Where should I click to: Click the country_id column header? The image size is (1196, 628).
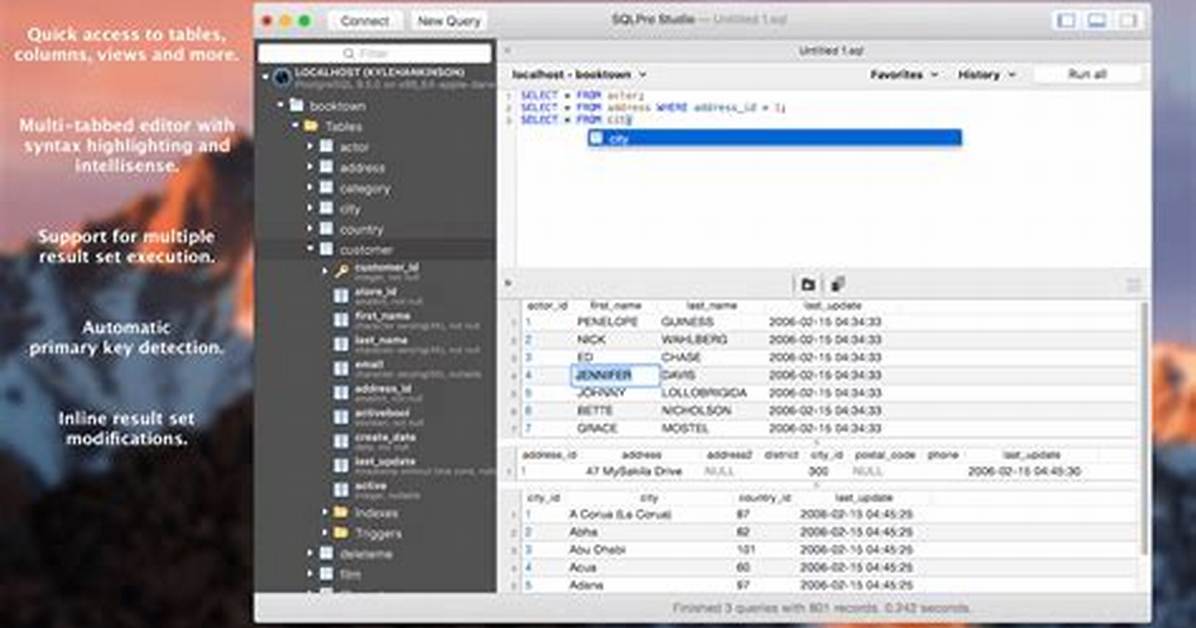coord(764,498)
